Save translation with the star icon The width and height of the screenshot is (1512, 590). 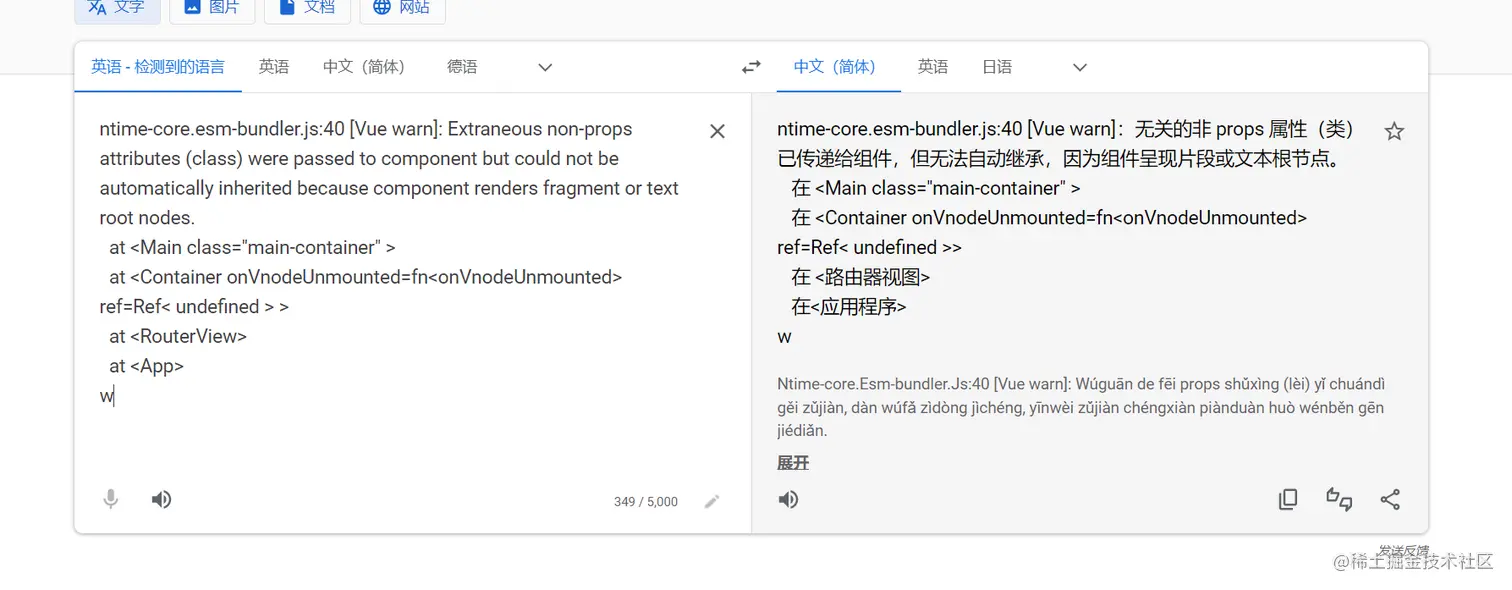(1394, 131)
